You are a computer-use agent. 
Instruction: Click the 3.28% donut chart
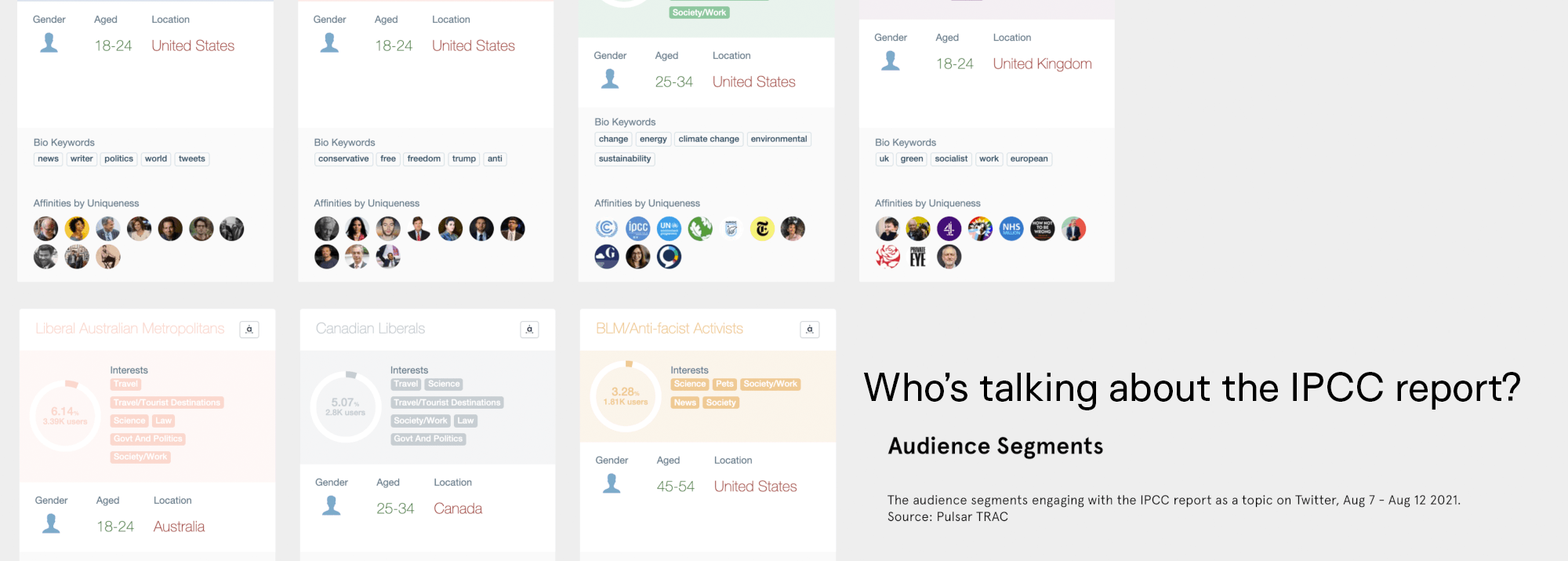pos(626,396)
